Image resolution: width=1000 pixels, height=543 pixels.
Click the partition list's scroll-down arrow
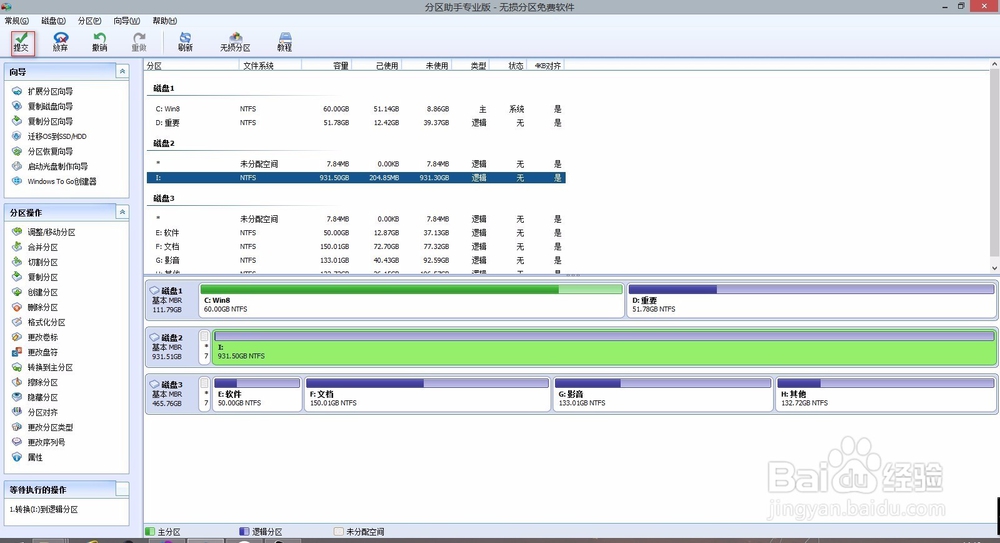pyautogui.click(x=994, y=269)
